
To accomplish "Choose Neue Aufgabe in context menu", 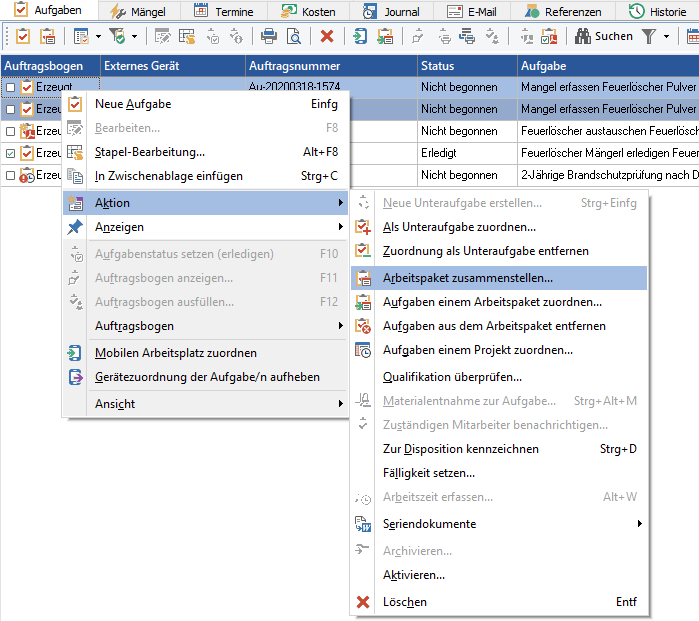I will tap(206, 104).
